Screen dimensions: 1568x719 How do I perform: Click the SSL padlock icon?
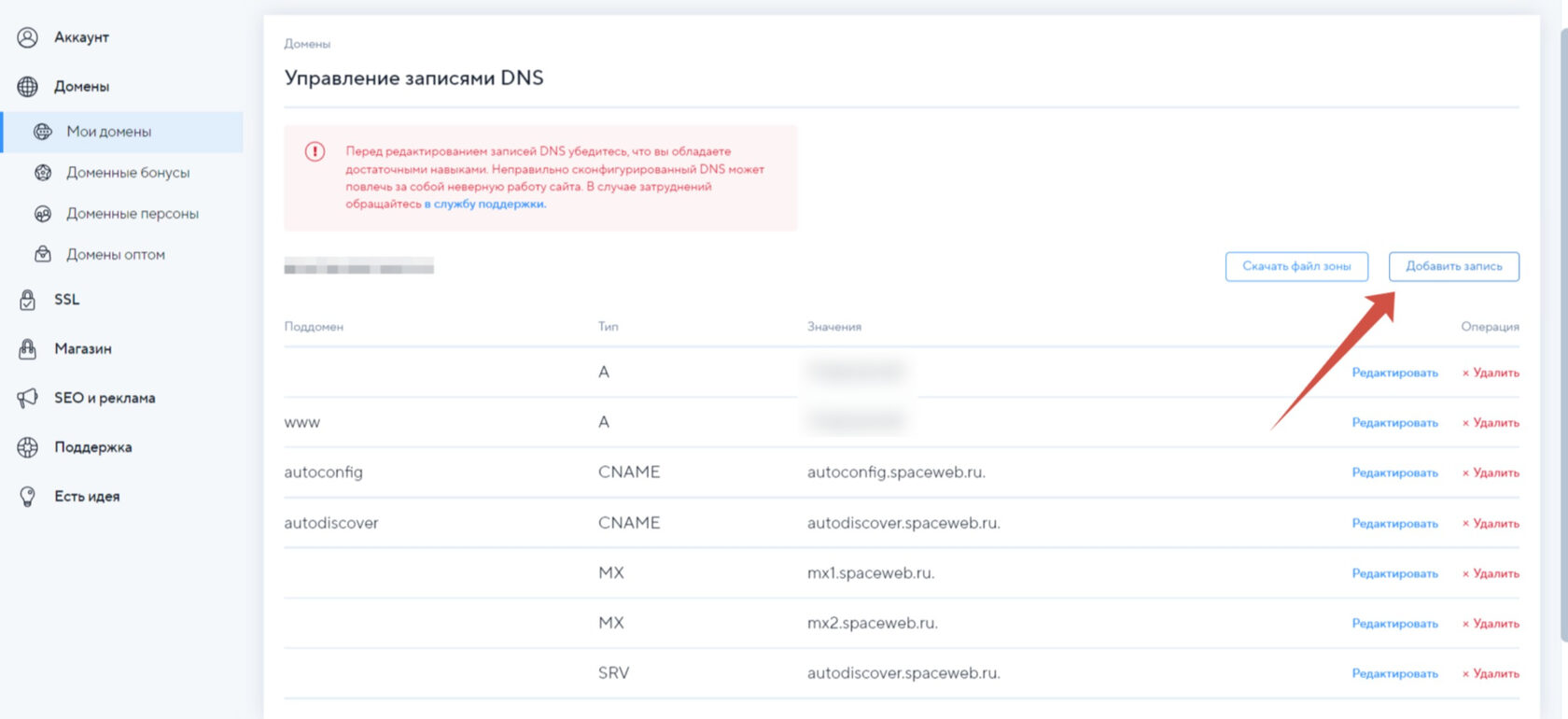pos(28,300)
